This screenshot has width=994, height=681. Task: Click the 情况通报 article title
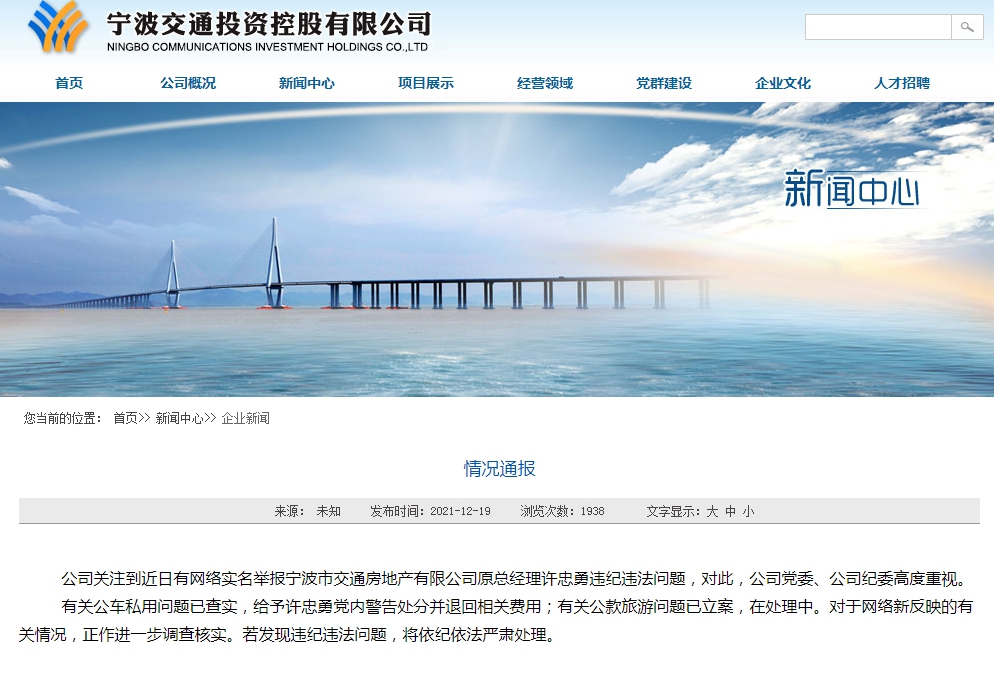tap(497, 468)
